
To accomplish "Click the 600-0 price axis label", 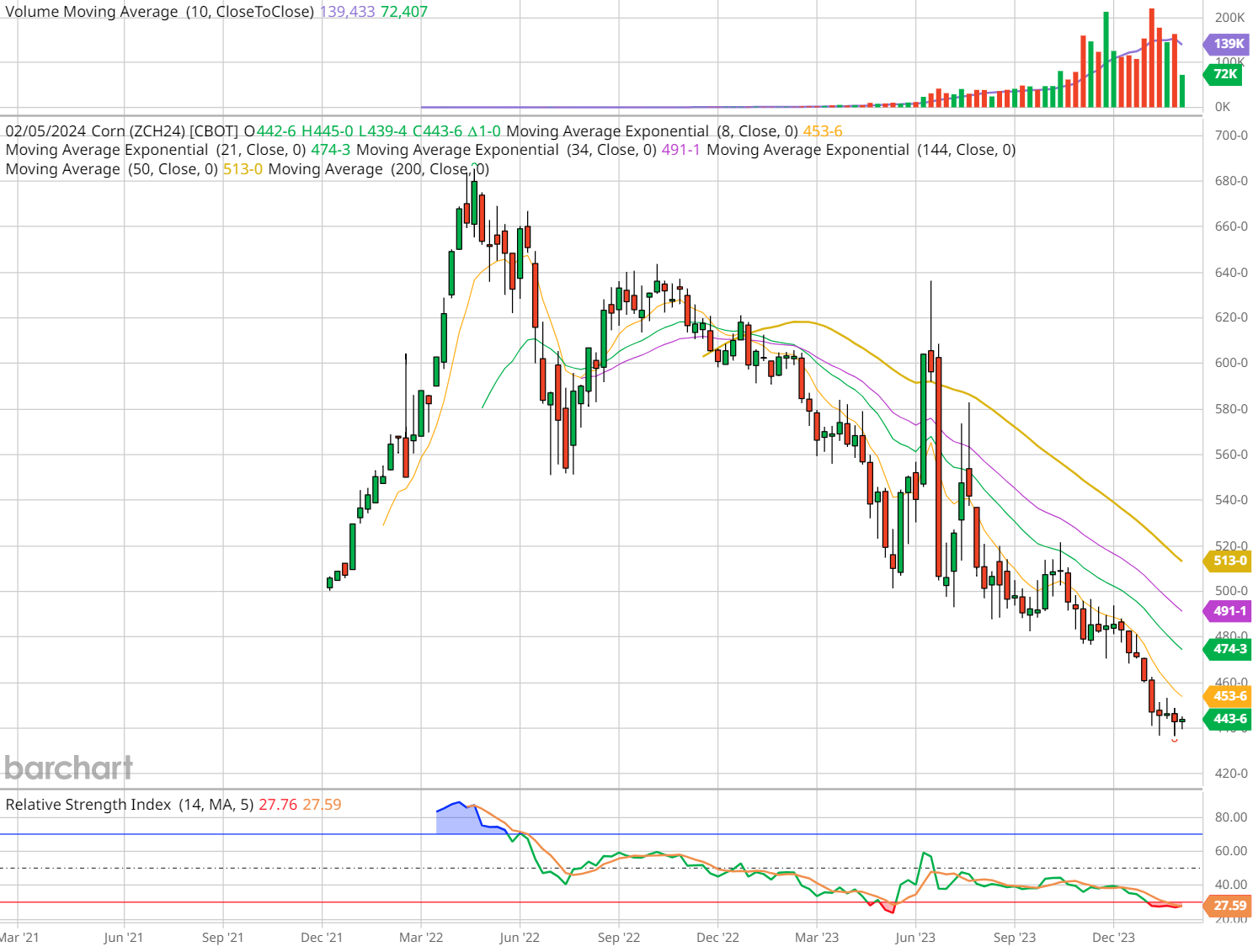I will pos(1231,363).
